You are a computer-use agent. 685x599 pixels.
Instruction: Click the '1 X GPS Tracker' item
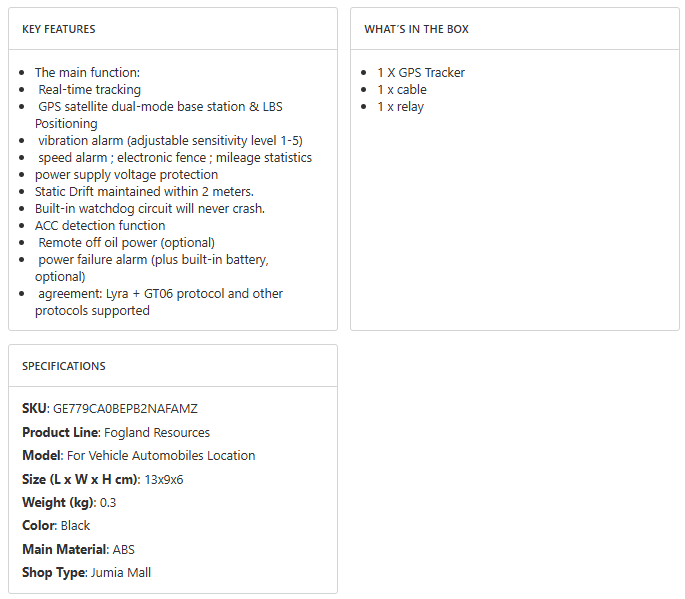coord(421,73)
